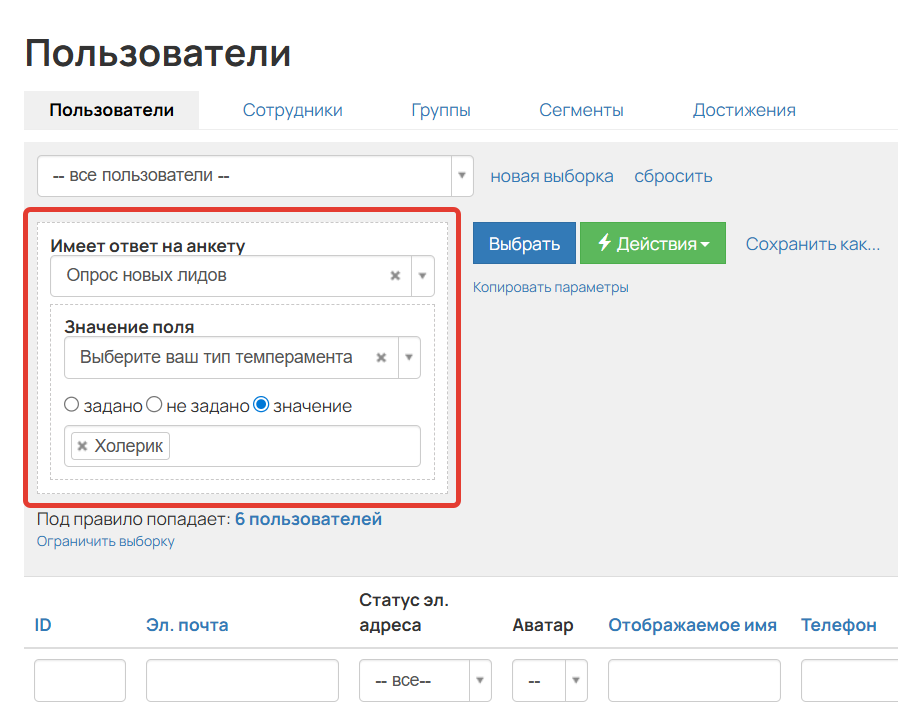This screenshot has width=898, height=711.
Task: Clear the Опрос новых лидов selection with its x icon
Action: [395, 276]
